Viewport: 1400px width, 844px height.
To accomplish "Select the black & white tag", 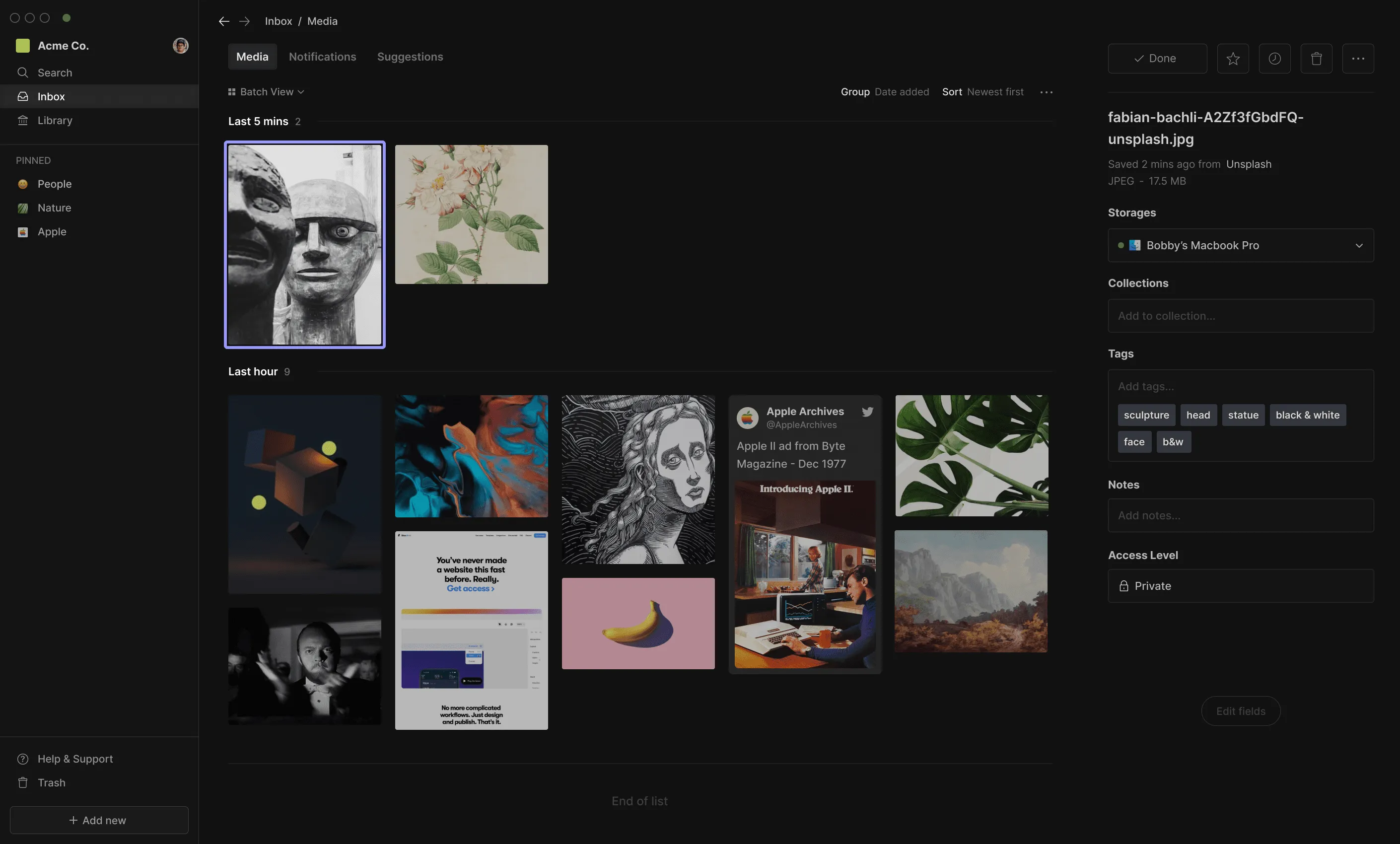I will (1307, 415).
